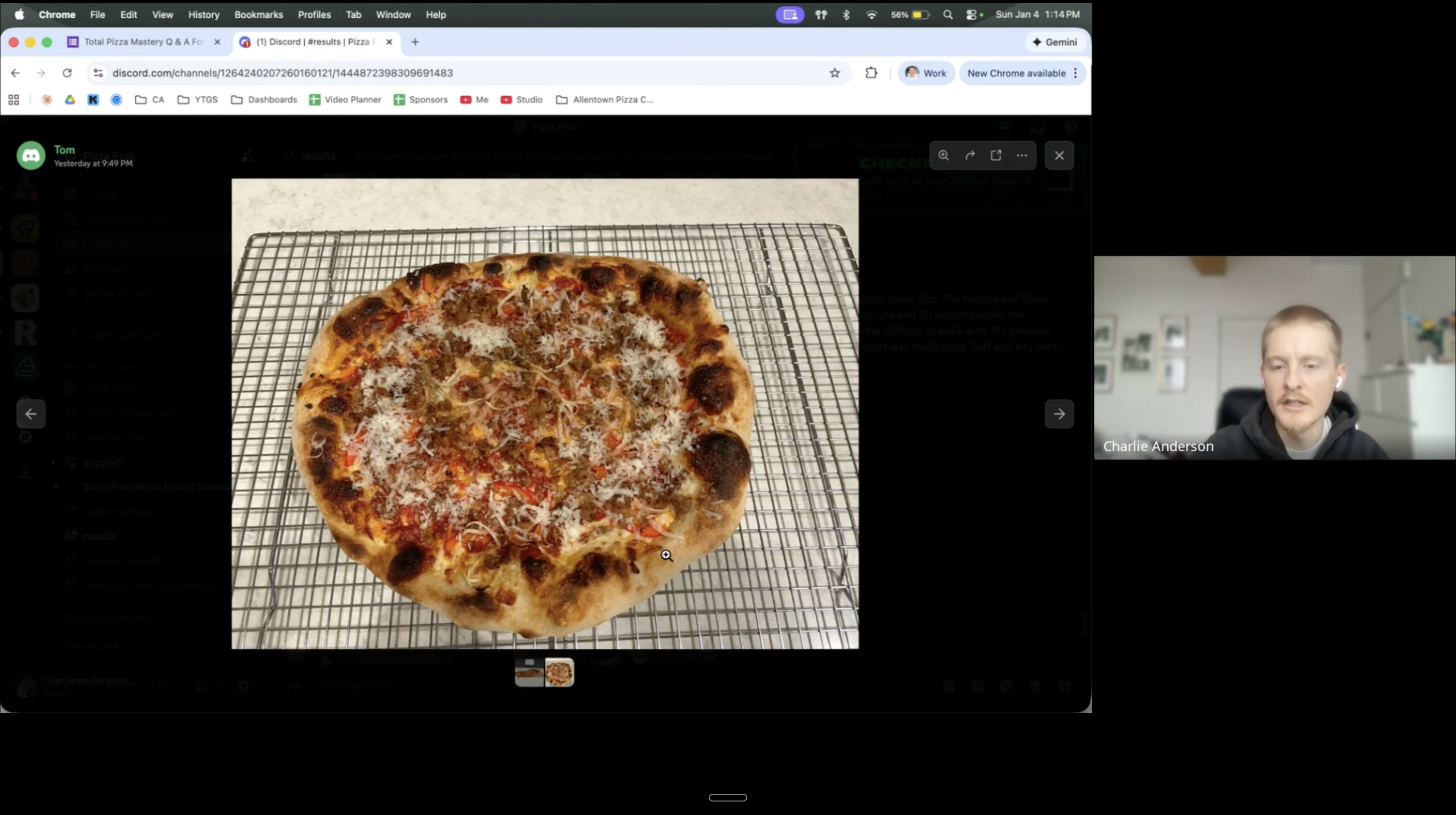The height and width of the screenshot is (815, 1456).
Task: Open the Work profile dropdown
Action: 926,73
